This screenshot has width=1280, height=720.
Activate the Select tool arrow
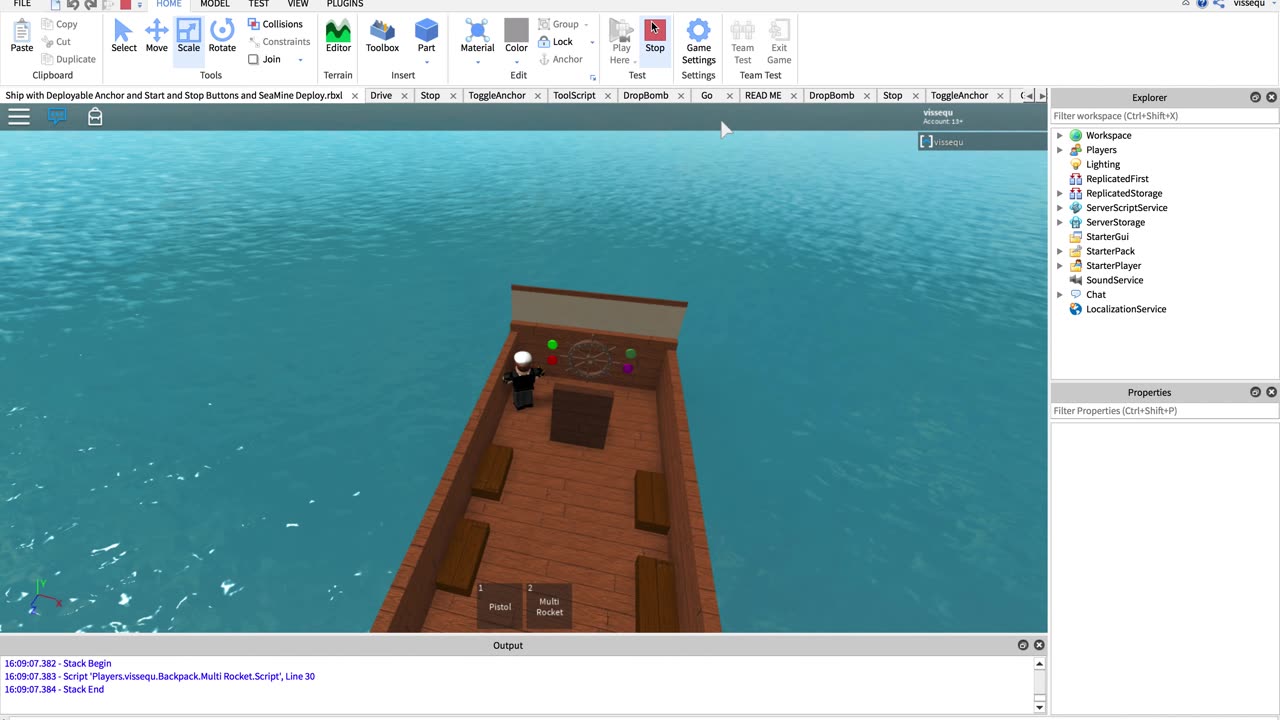(x=124, y=36)
